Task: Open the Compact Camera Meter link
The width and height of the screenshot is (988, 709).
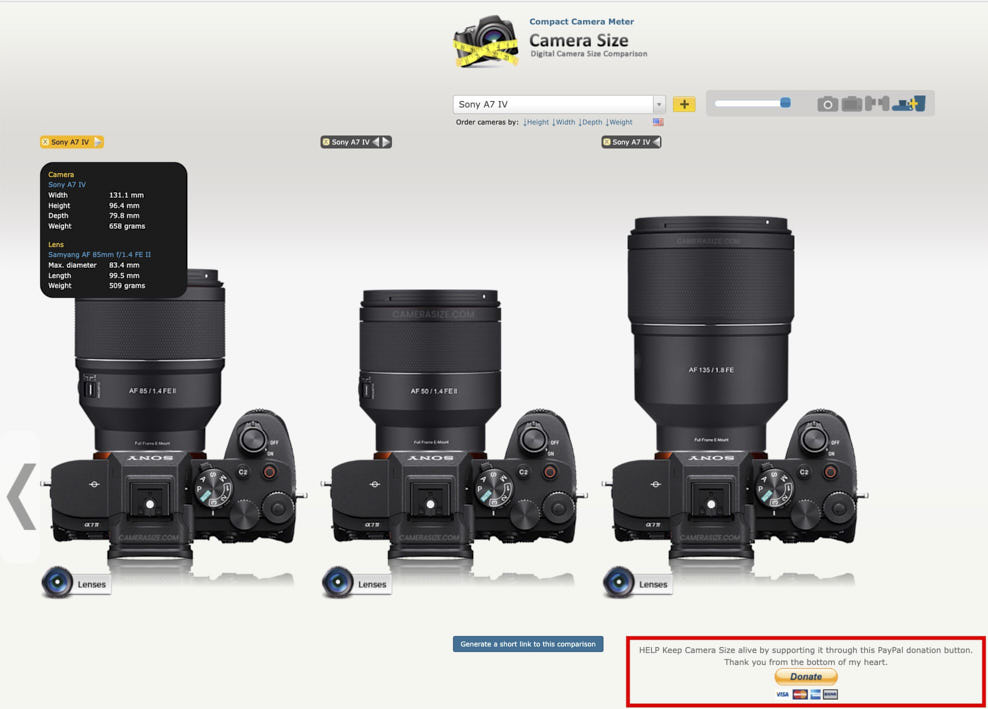Action: coord(582,21)
